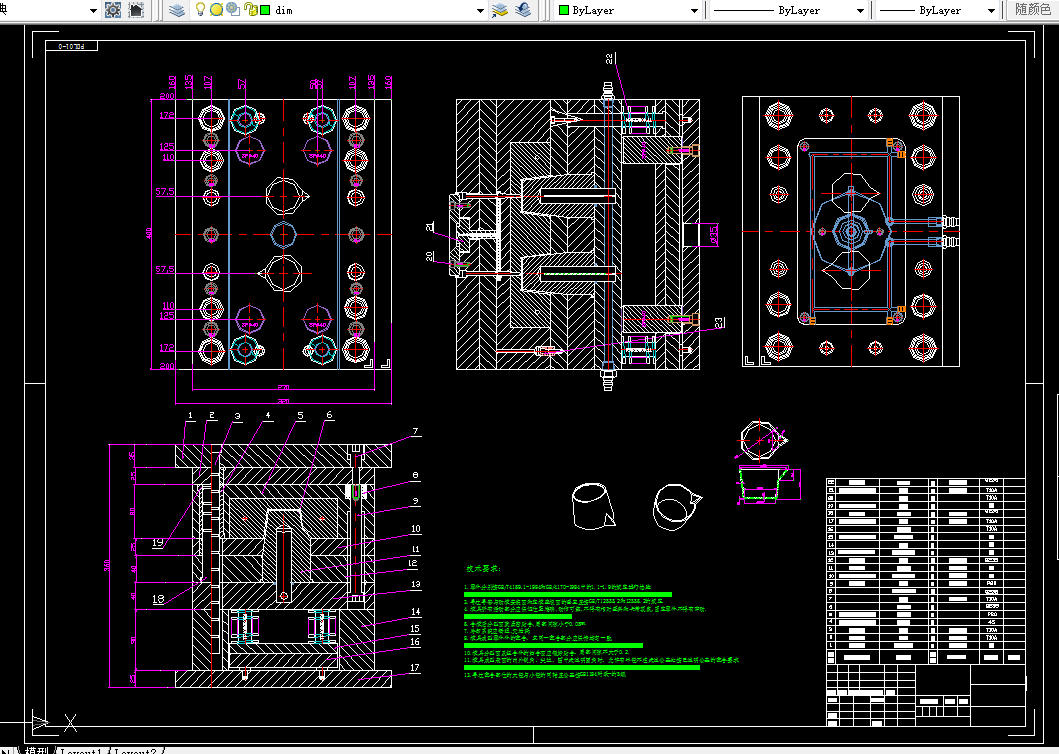Expand the dim layer dropdown list
This screenshot has width=1059, height=754.
point(480,11)
